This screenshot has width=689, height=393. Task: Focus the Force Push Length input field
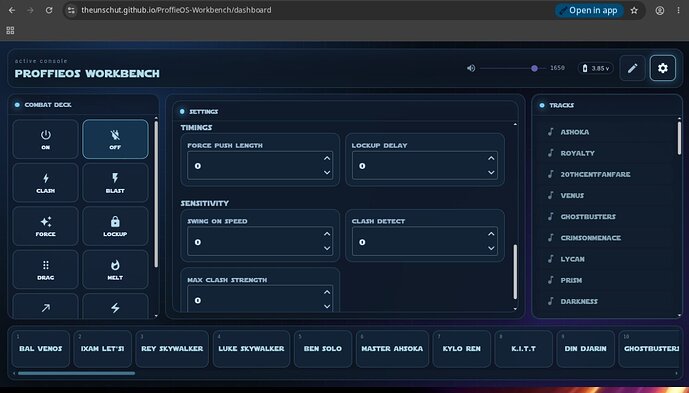[x=260, y=165]
